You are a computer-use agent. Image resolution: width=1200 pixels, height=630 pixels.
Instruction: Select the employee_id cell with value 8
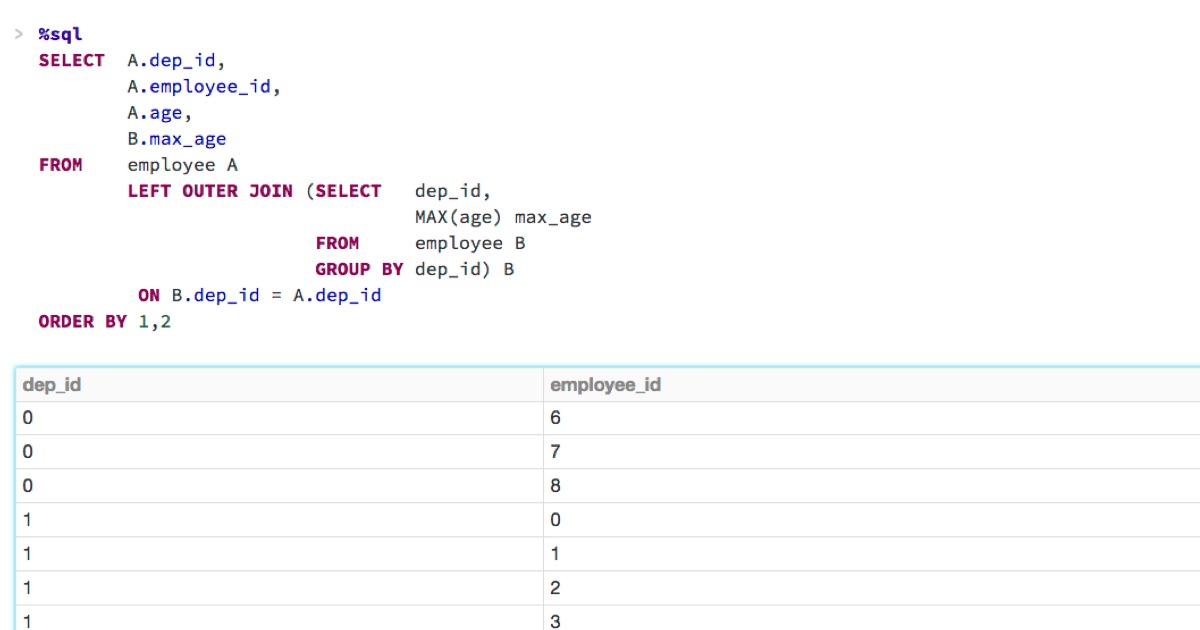(x=556, y=486)
